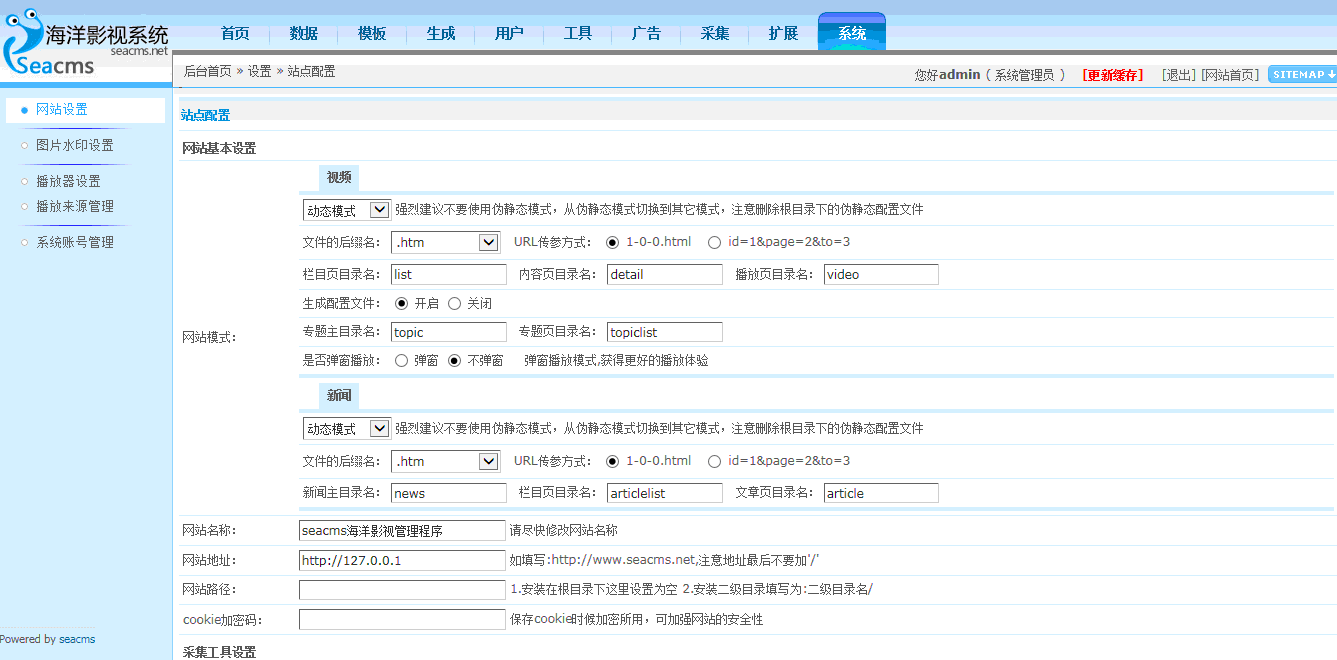Viewport: 1337px width, 660px height.
Task: Click the SITEMAP button
Action: [1302, 74]
